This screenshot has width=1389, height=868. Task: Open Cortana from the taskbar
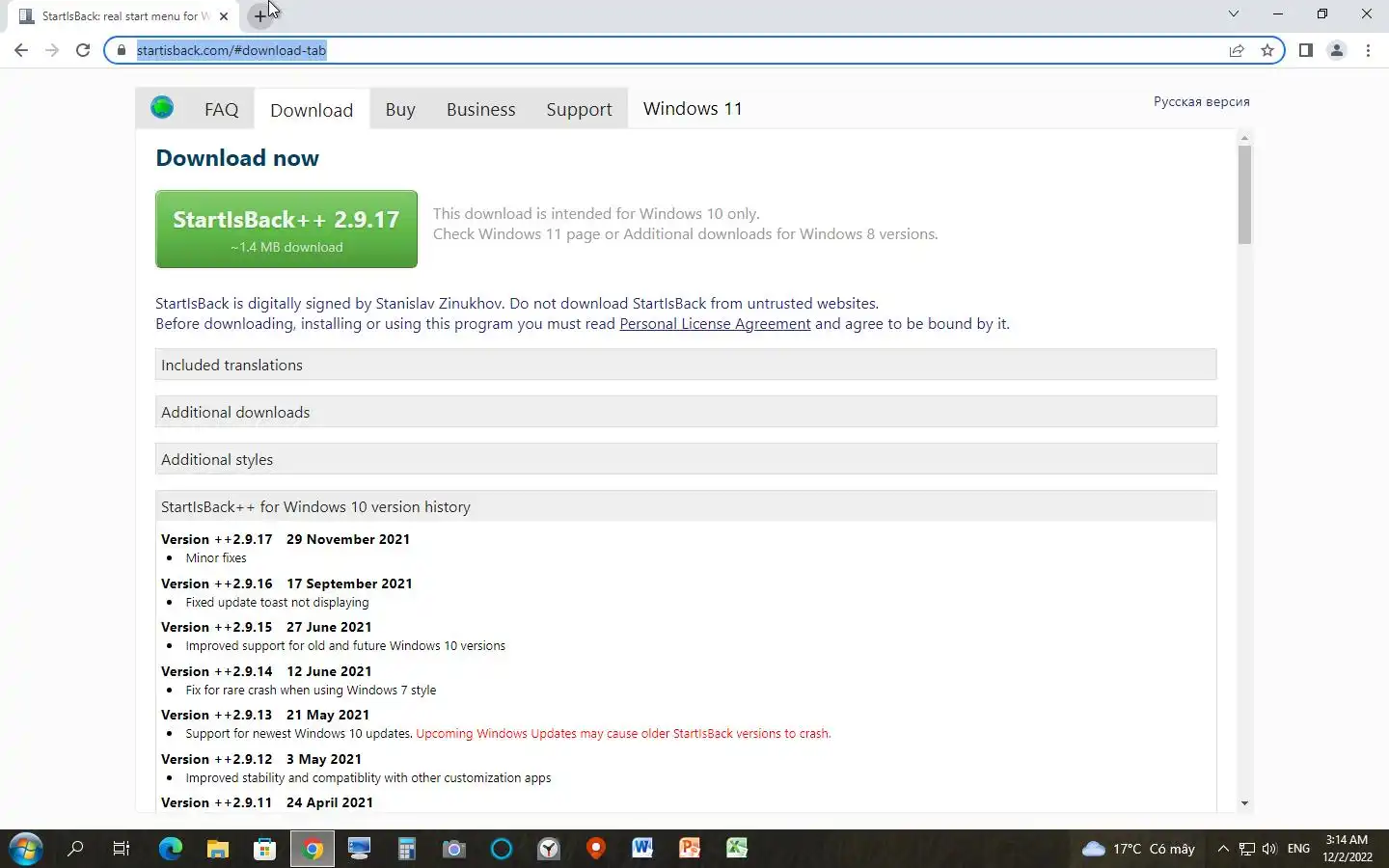(x=502, y=849)
